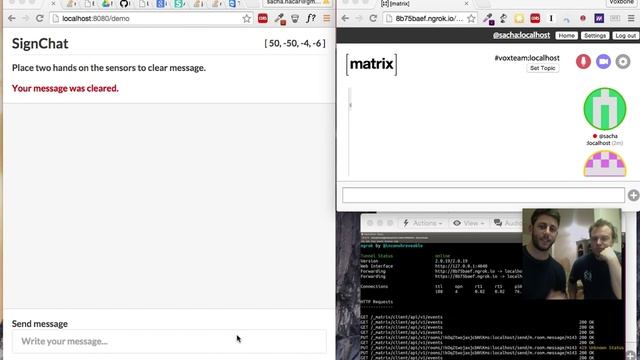Start a voice call with the red microphone icon
Screen dimensions: 640x360
click(x=583, y=62)
